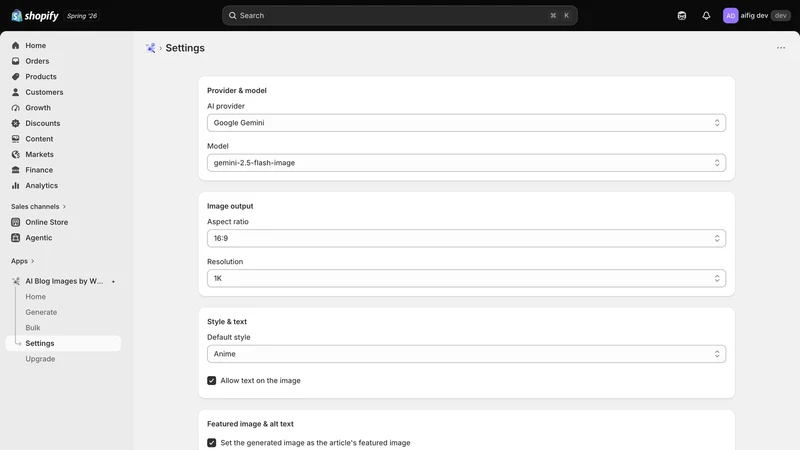Open the Aspect ratio dropdown
800x450 pixels.
click(x=466, y=238)
